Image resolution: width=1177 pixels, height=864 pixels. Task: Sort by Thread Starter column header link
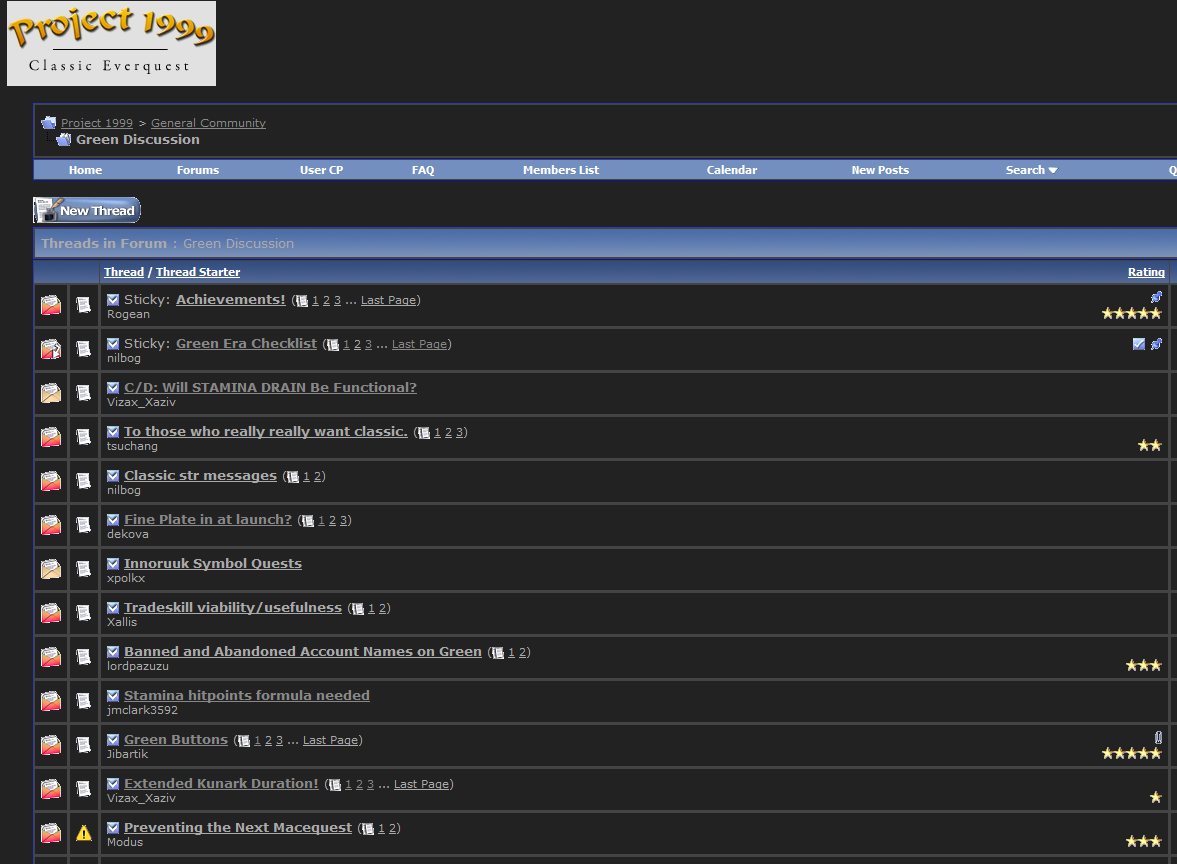[x=198, y=272]
